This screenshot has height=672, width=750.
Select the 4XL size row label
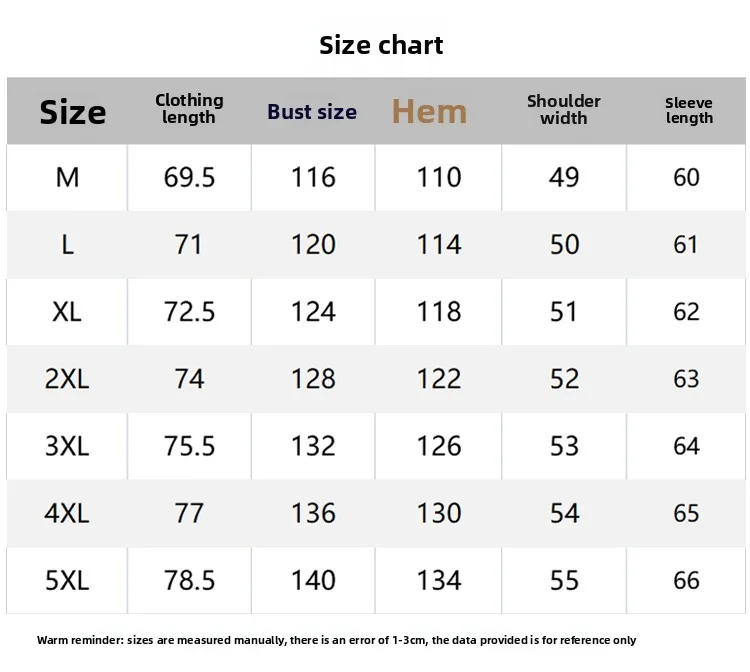point(67,513)
